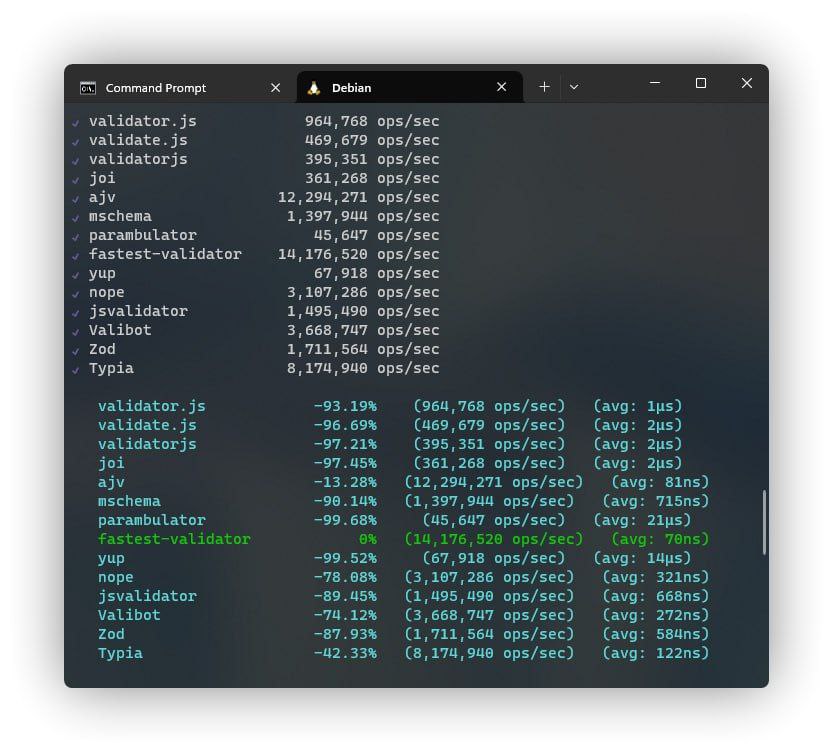Screen dimensions: 833x752
Task: Open a new tab with plus button
Action: point(544,87)
